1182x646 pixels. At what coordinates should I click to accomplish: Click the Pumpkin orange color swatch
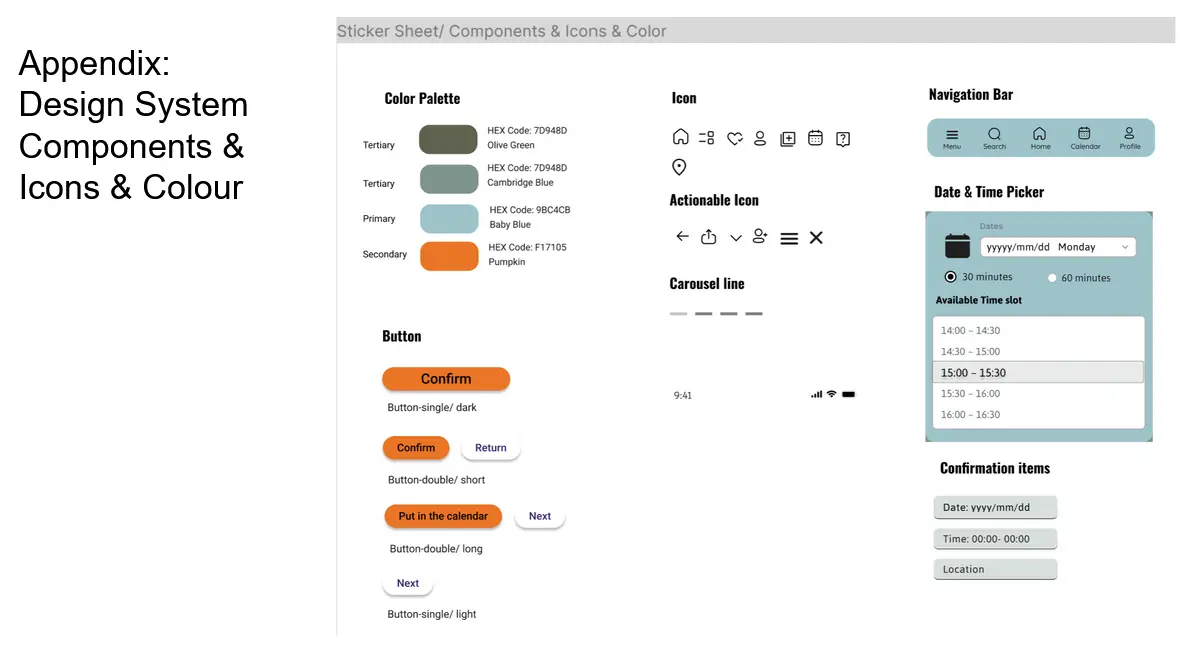click(x=449, y=256)
